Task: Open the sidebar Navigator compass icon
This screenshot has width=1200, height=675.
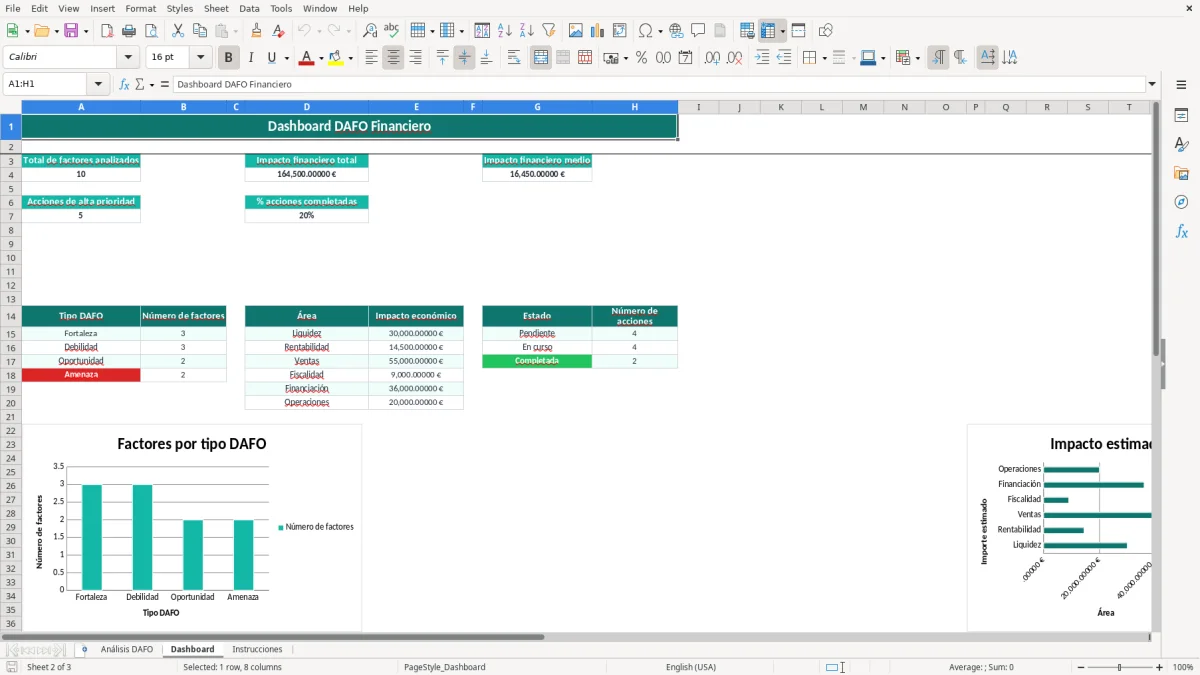Action: [1181, 202]
